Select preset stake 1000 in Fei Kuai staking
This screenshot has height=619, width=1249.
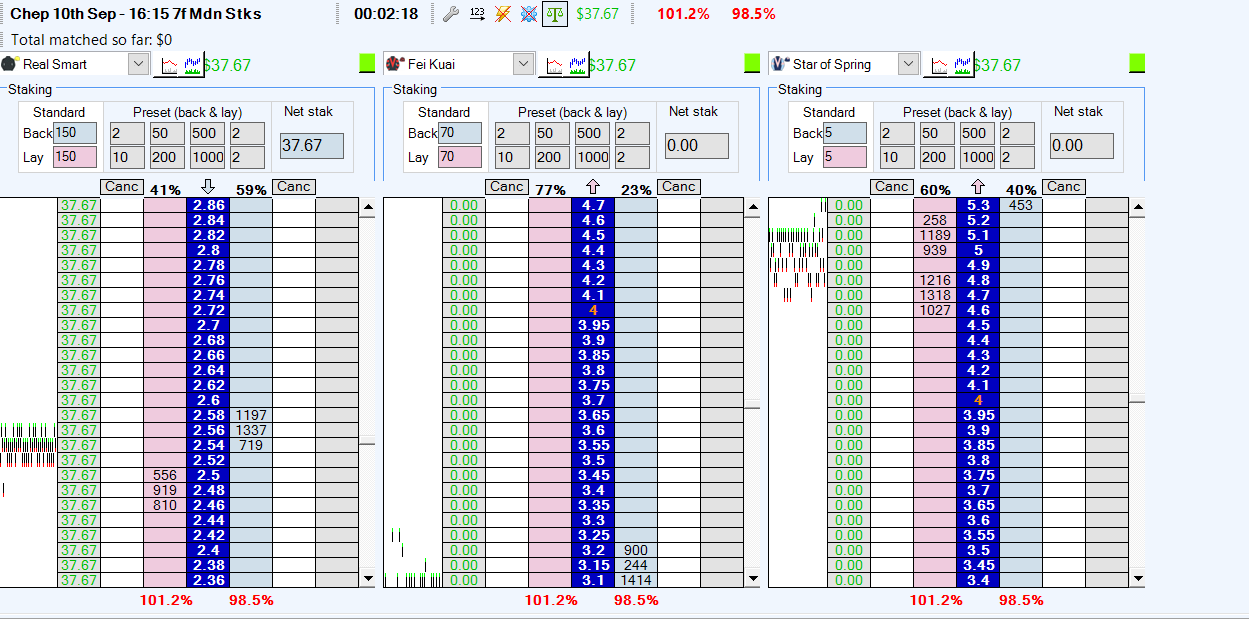[x=592, y=157]
